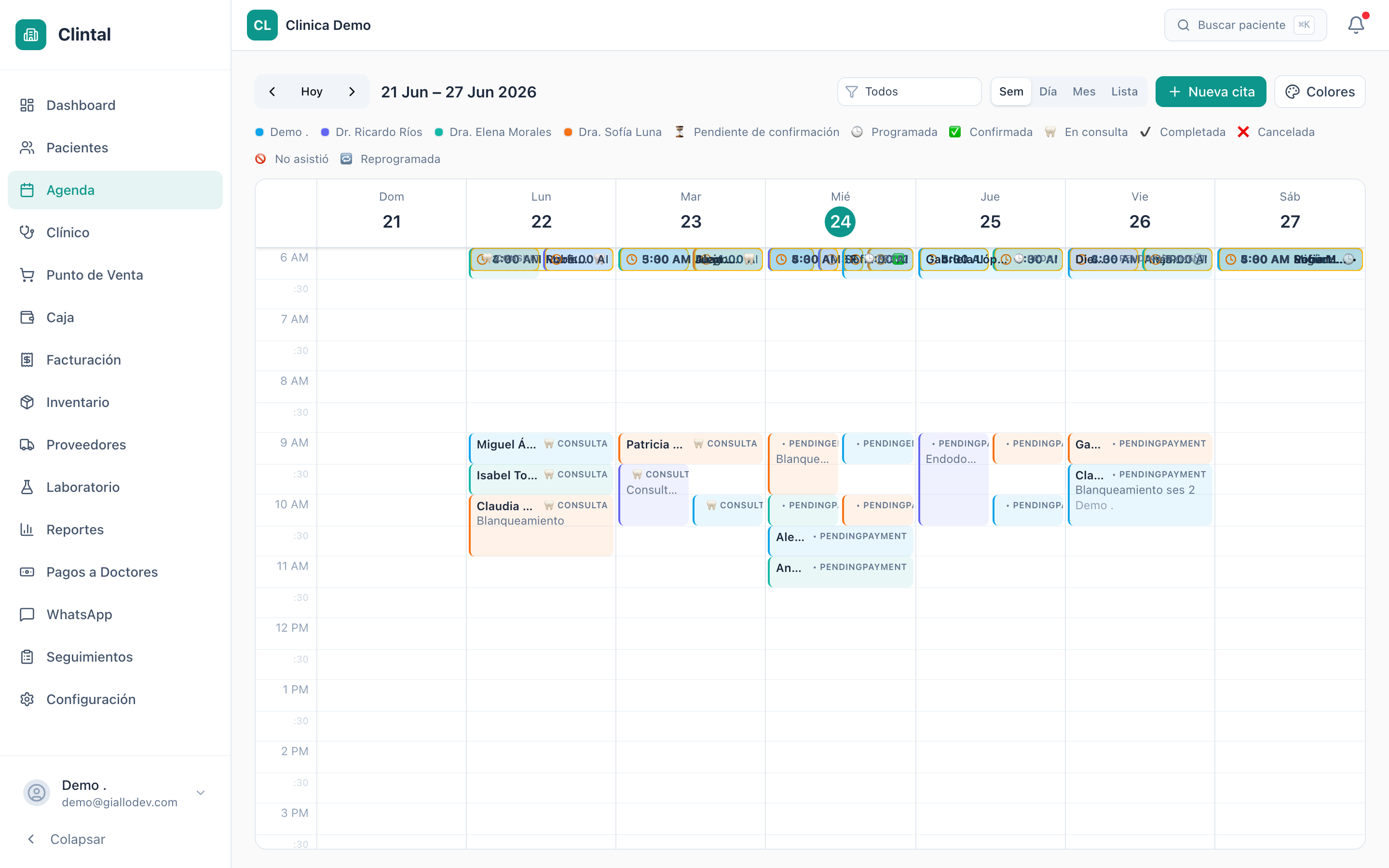Click the Reprogramada legend entry
The image size is (1389, 868).
390,159
